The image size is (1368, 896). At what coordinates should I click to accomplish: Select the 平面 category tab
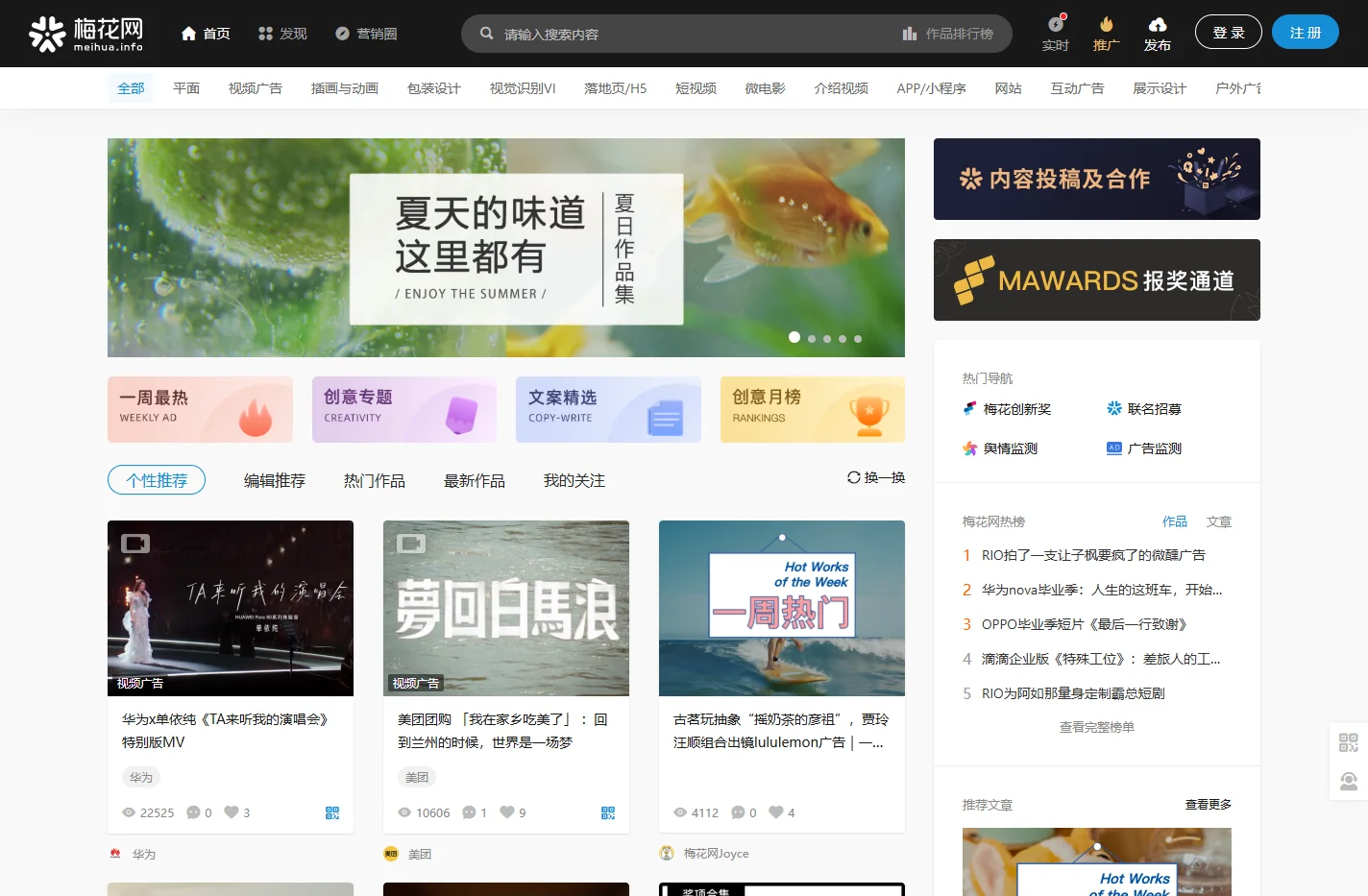click(x=186, y=88)
